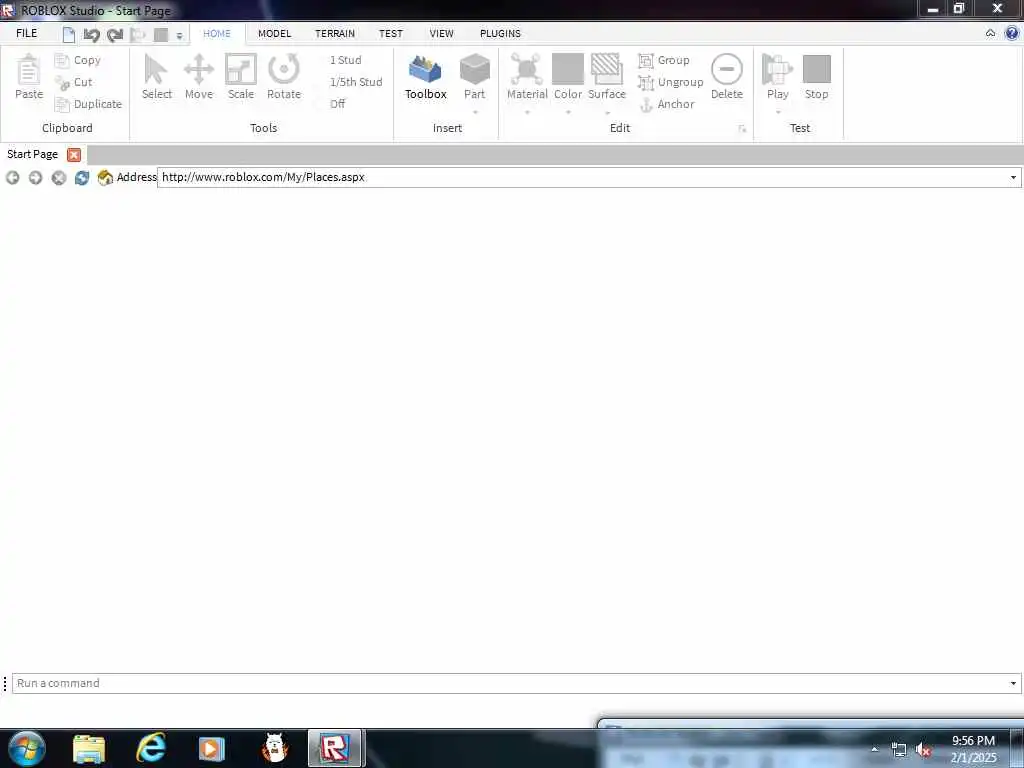The height and width of the screenshot is (768, 1024).
Task: Expand the Color dropdown arrow
Action: (x=568, y=112)
